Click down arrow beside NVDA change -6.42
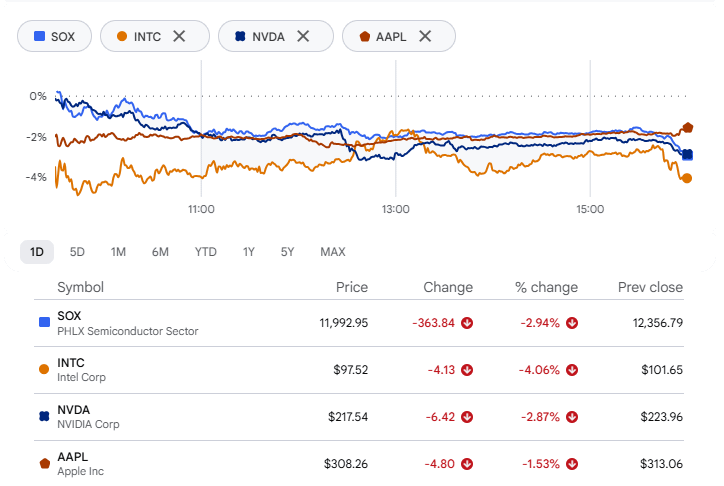This screenshot has height=486, width=724. (467, 417)
